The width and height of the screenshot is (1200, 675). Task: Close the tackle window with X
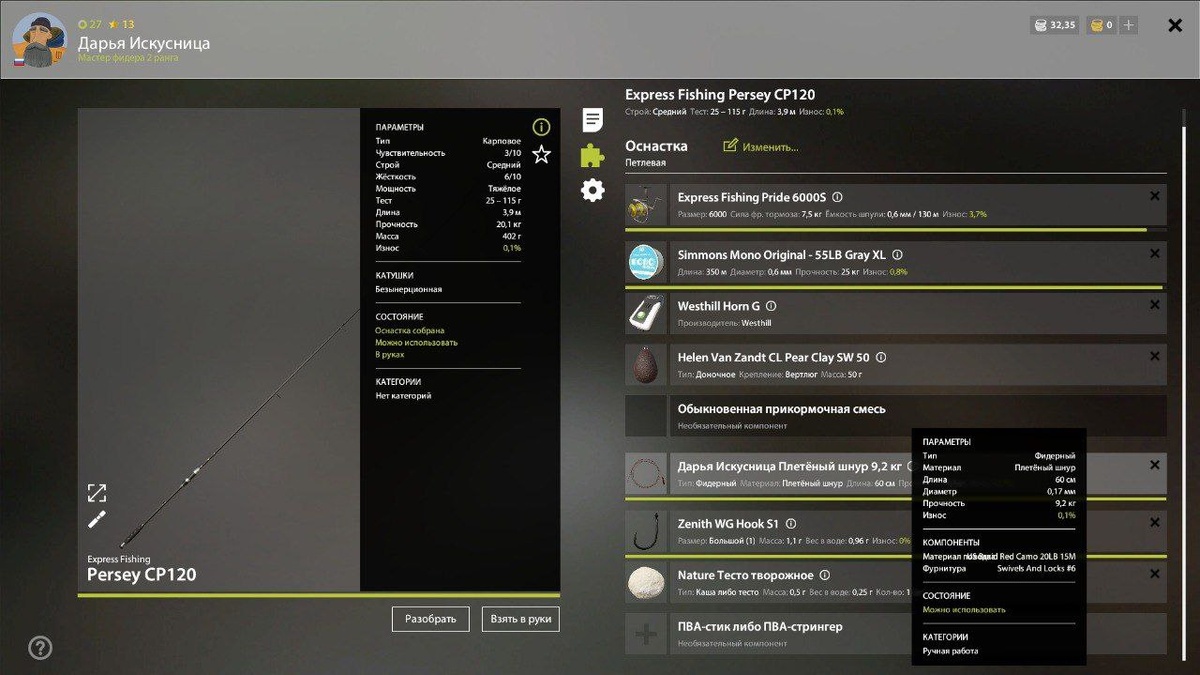click(x=1175, y=25)
